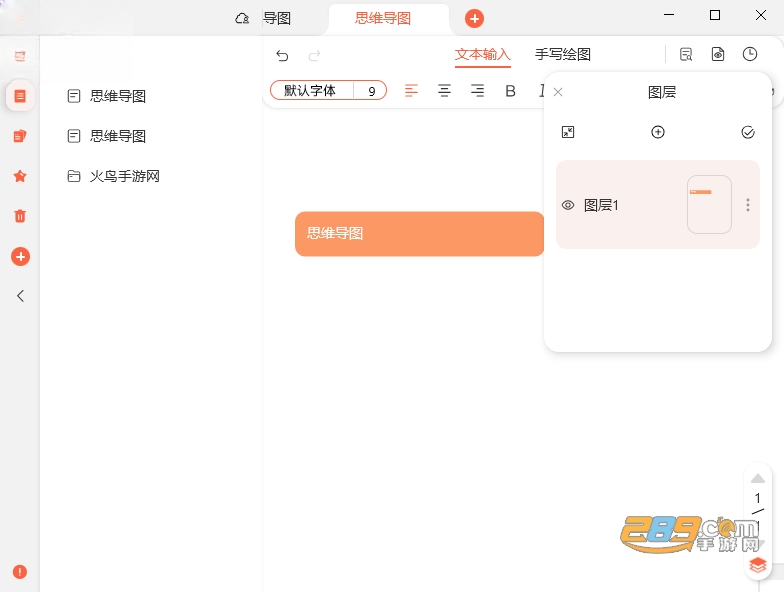Add a new tab with red plus

(x=474, y=19)
